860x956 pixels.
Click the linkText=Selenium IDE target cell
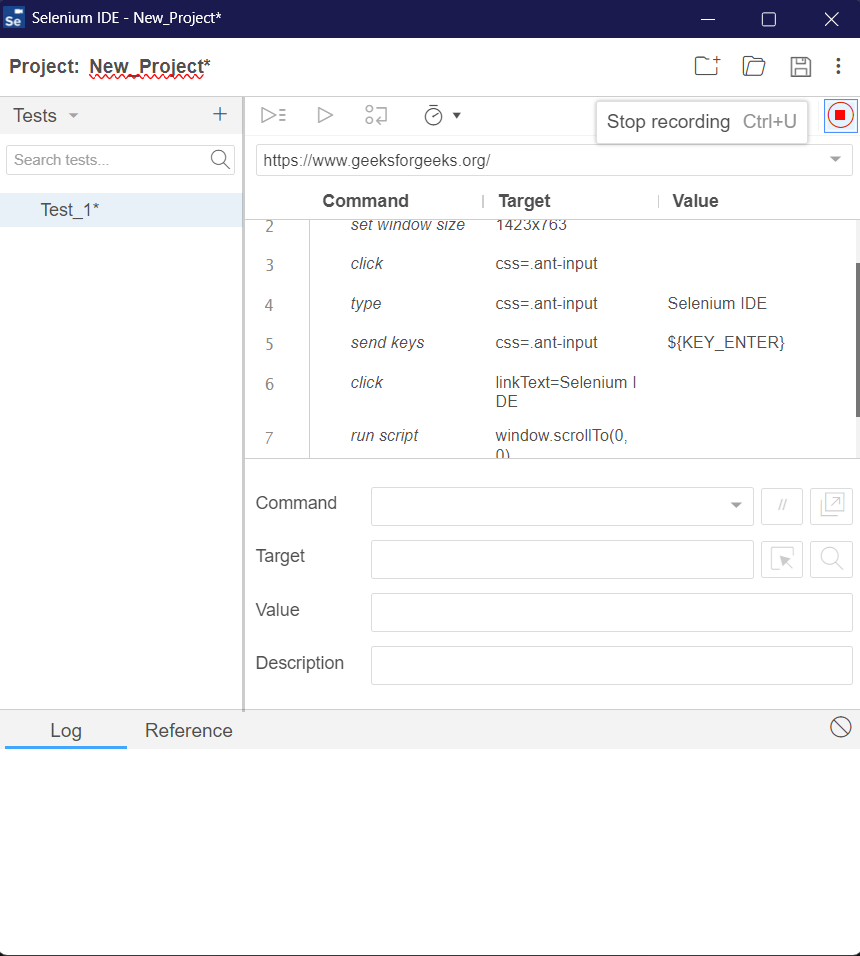coord(566,391)
